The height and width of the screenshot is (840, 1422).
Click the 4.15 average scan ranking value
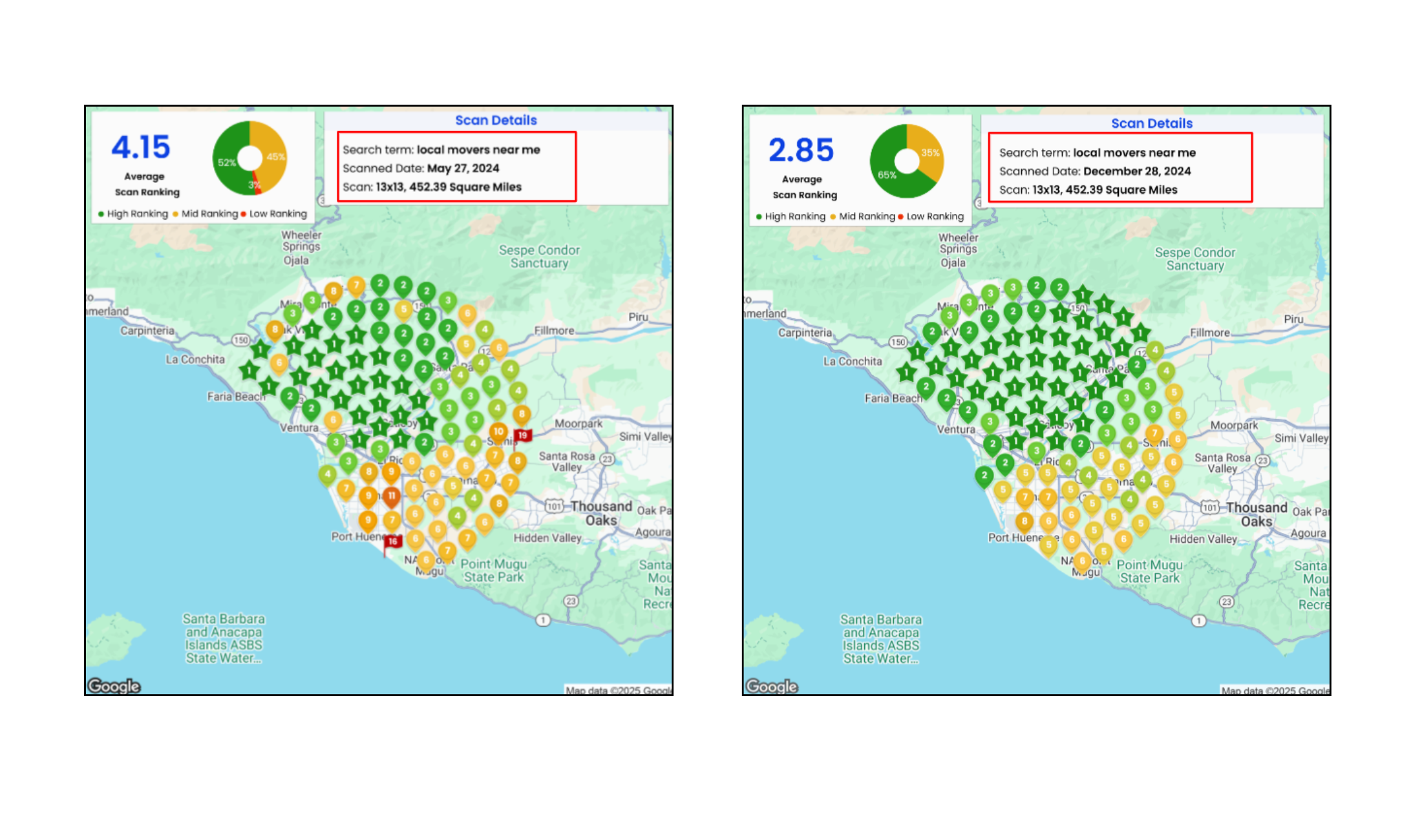coord(141,147)
